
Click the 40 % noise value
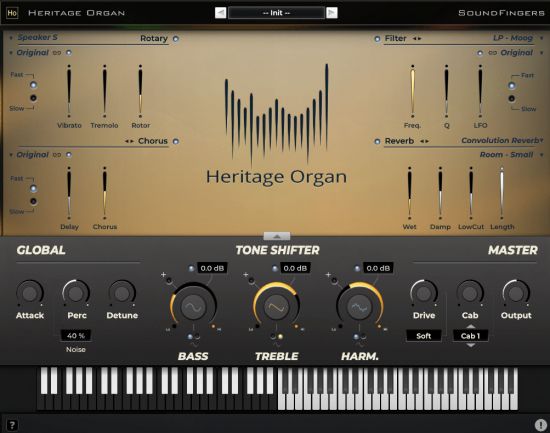(76, 335)
